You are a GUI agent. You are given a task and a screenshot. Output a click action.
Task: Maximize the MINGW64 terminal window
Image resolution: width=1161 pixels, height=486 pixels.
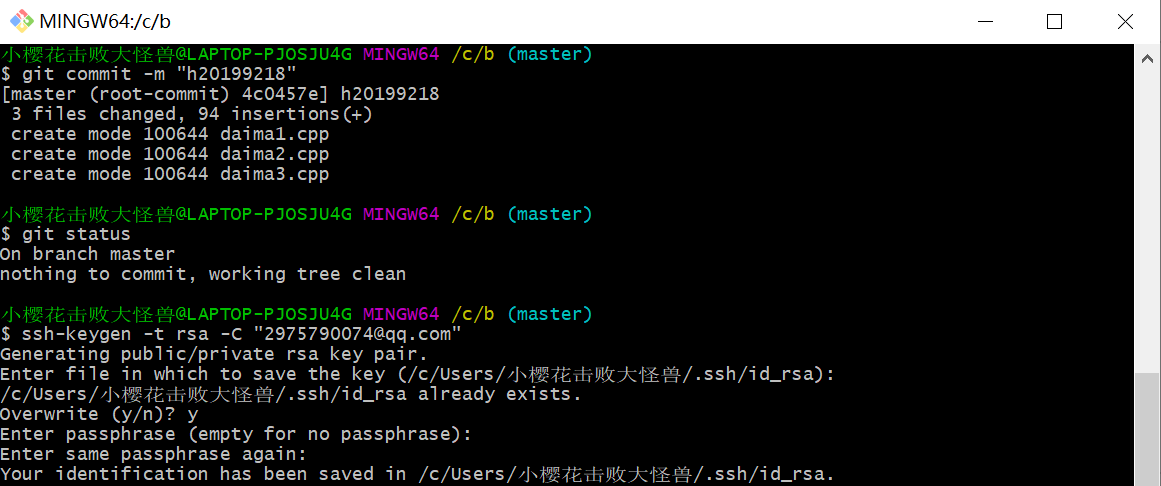click(x=1054, y=21)
